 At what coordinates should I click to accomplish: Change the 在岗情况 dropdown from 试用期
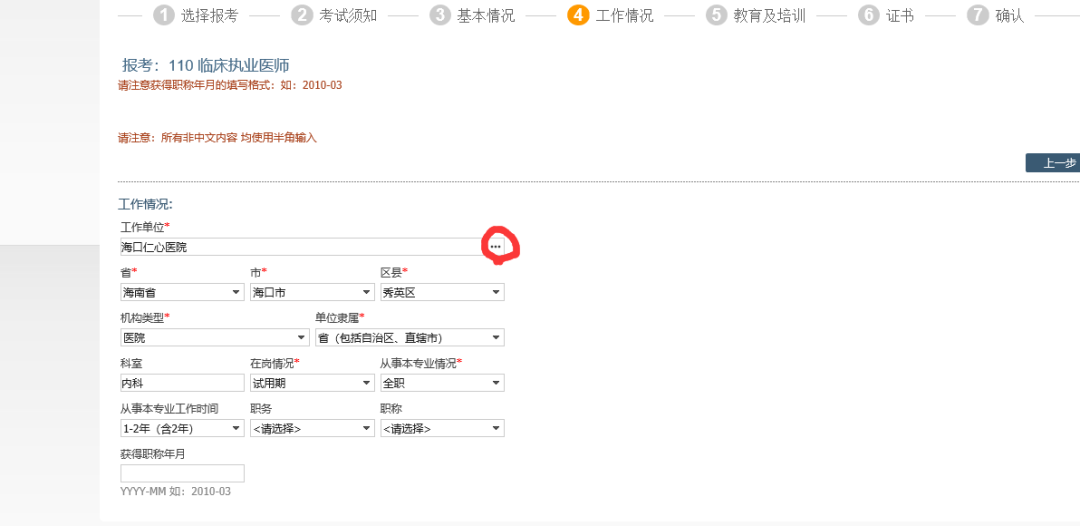click(311, 383)
